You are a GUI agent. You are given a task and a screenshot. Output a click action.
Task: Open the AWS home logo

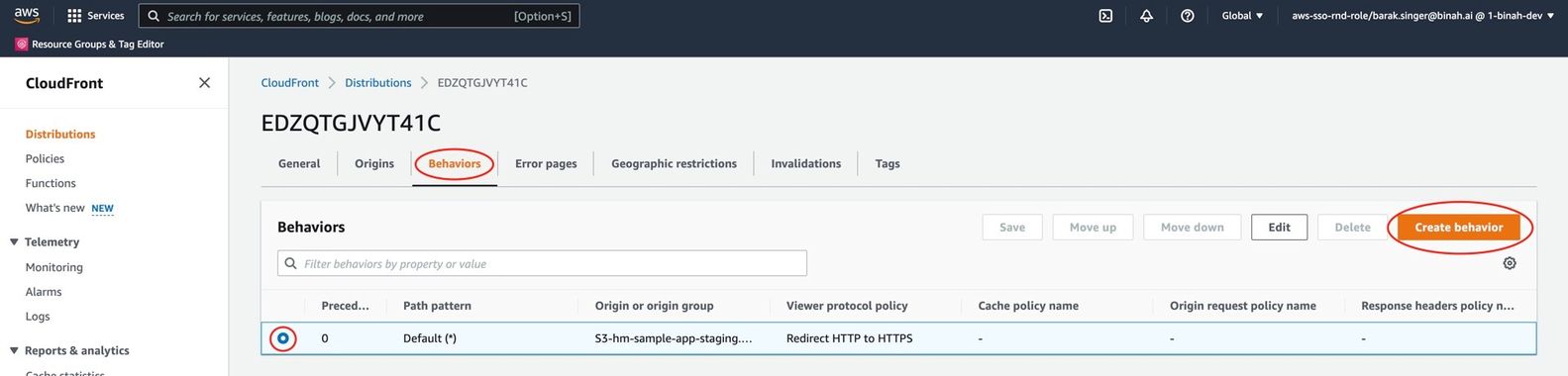click(27, 15)
